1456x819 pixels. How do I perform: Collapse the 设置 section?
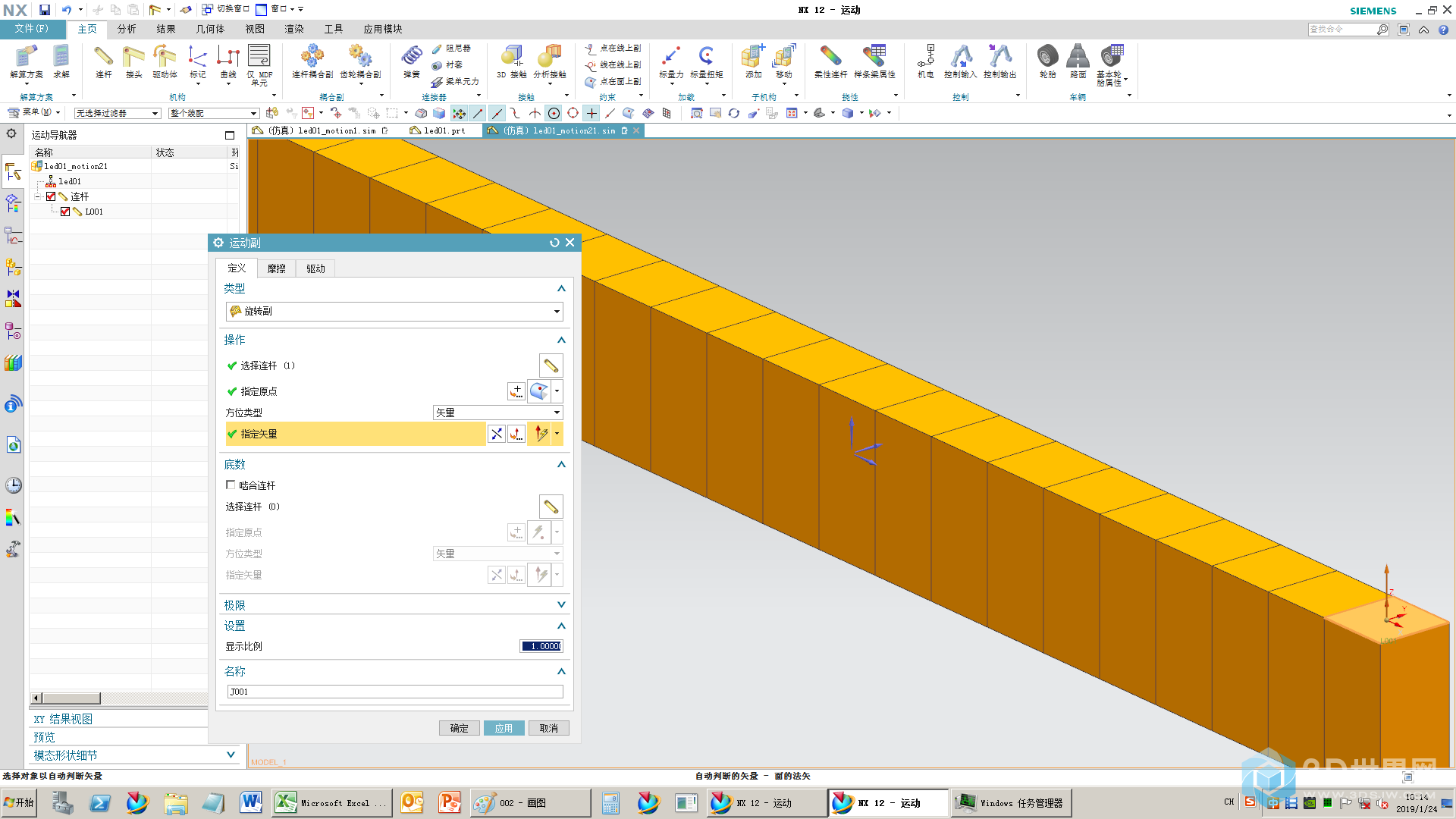pos(561,626)
